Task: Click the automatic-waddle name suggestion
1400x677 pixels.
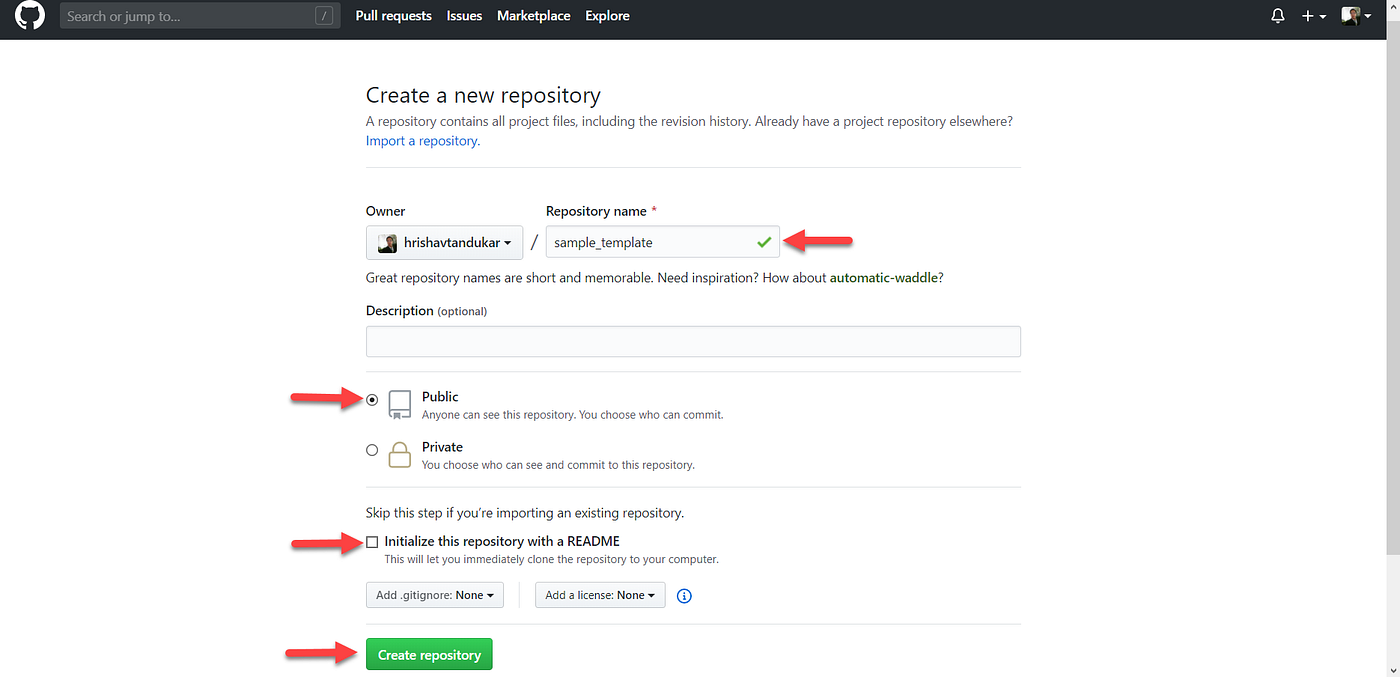Action: [x=884, y=277]
